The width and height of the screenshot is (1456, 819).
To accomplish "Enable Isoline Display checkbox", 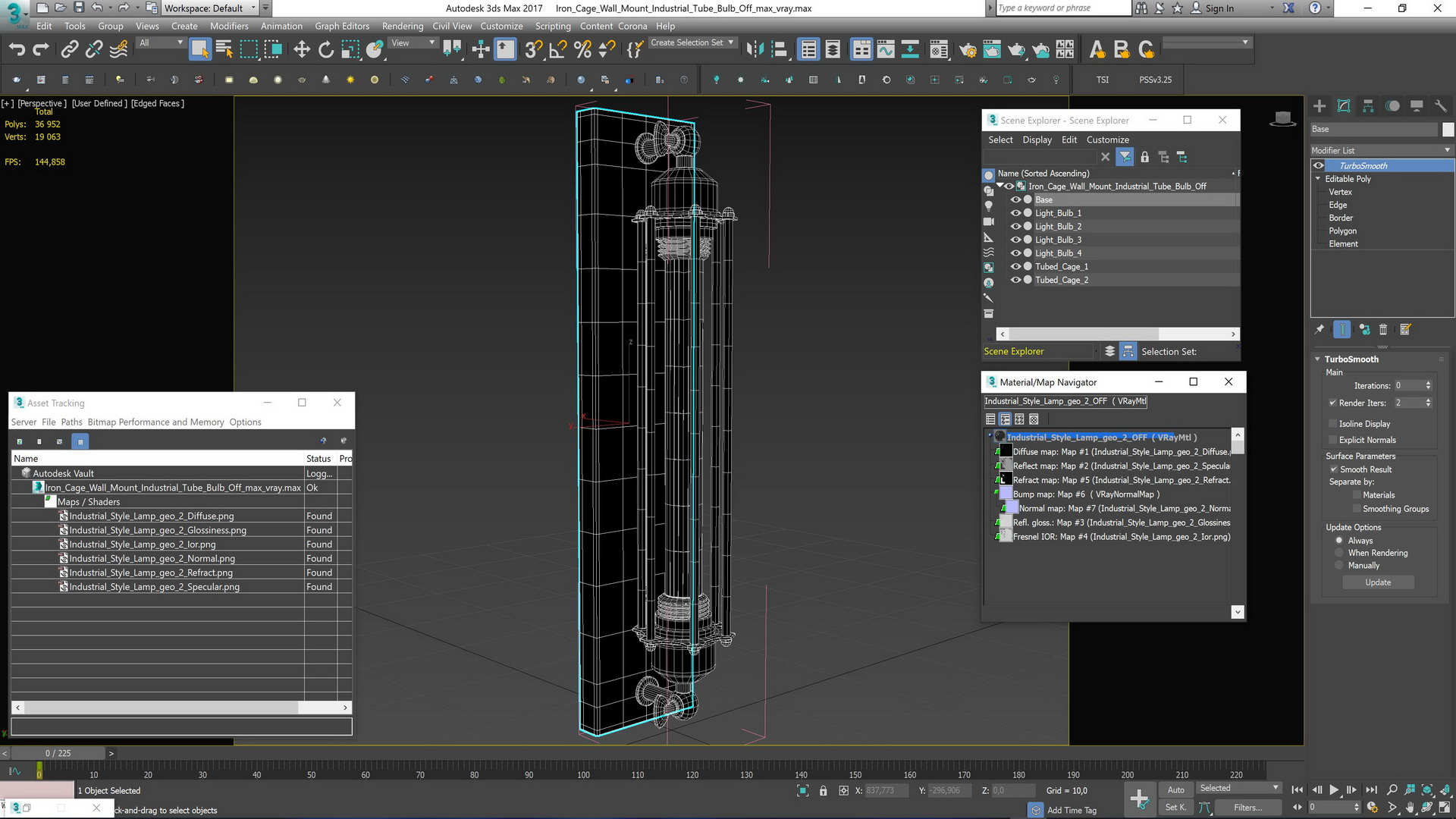I will tap(1332, 424).
